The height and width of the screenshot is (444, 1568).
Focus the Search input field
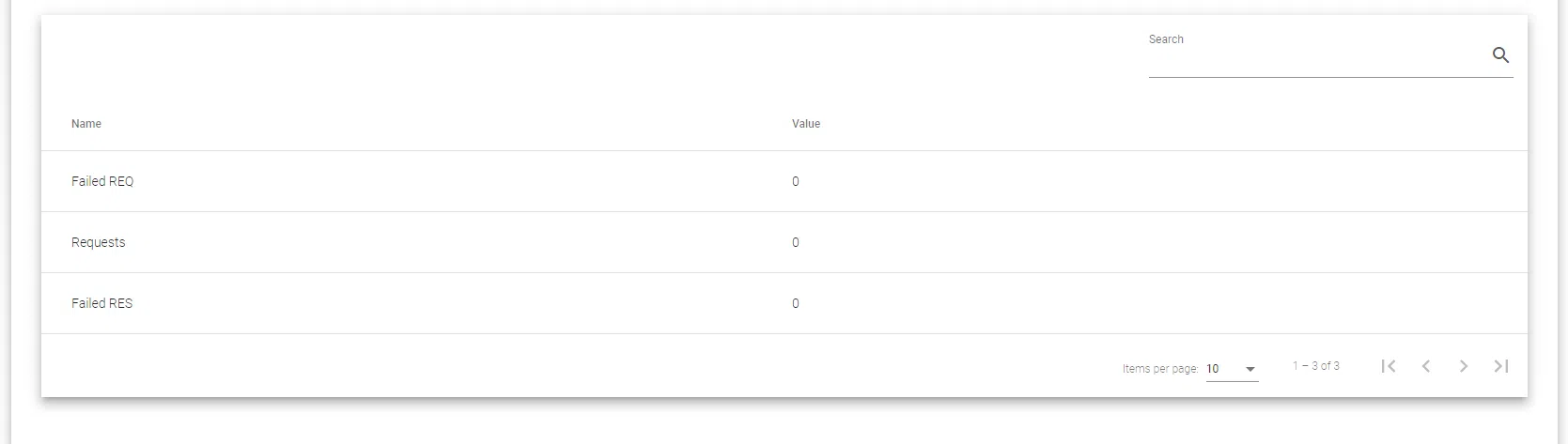click(x=1315, y=60)
